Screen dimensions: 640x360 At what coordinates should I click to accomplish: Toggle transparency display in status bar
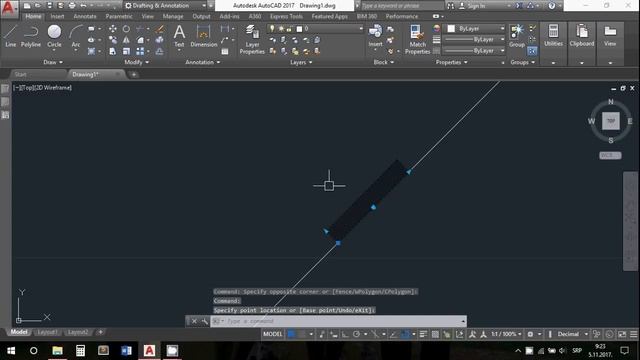coord(436,334)
